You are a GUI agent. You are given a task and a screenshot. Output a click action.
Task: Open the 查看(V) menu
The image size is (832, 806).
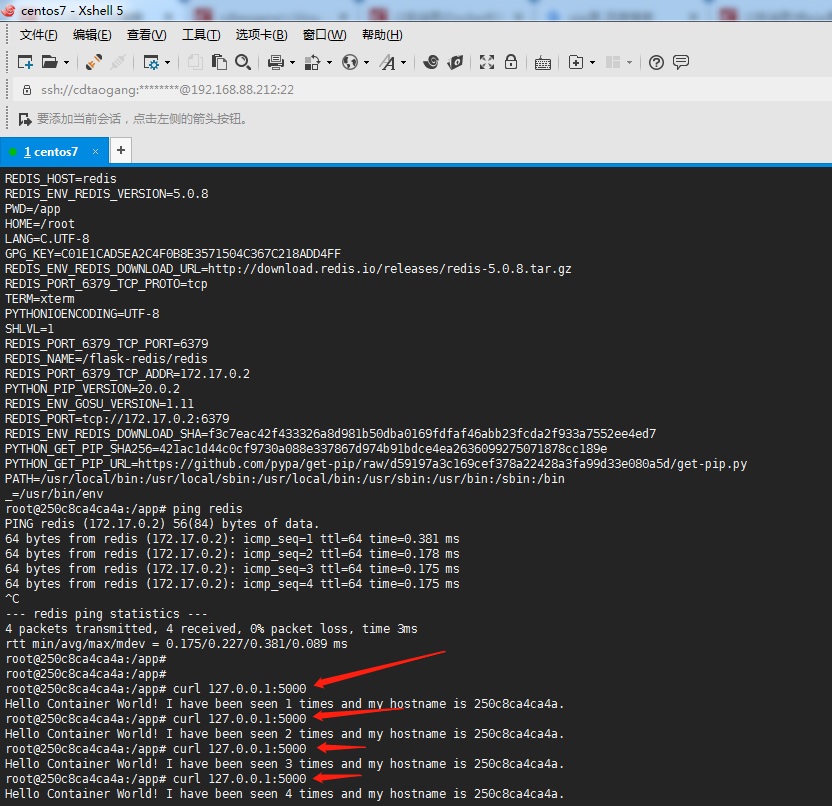coord(146,35)
